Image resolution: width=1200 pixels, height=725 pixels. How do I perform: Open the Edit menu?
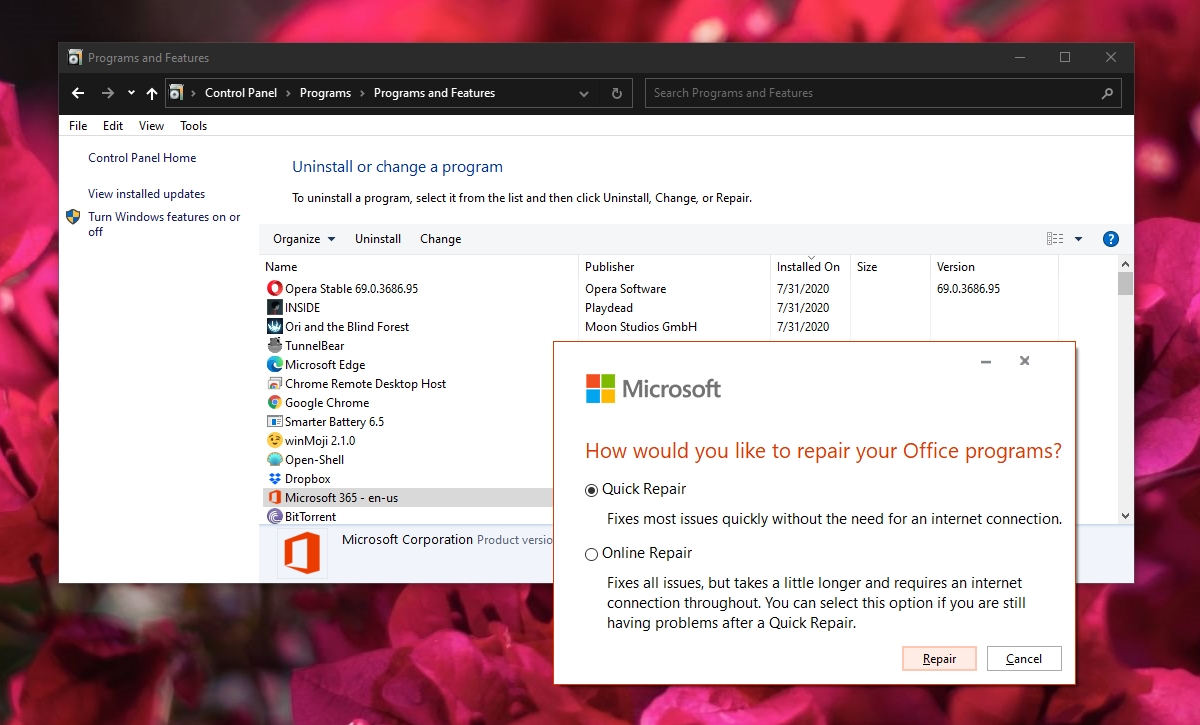point(113,126)
